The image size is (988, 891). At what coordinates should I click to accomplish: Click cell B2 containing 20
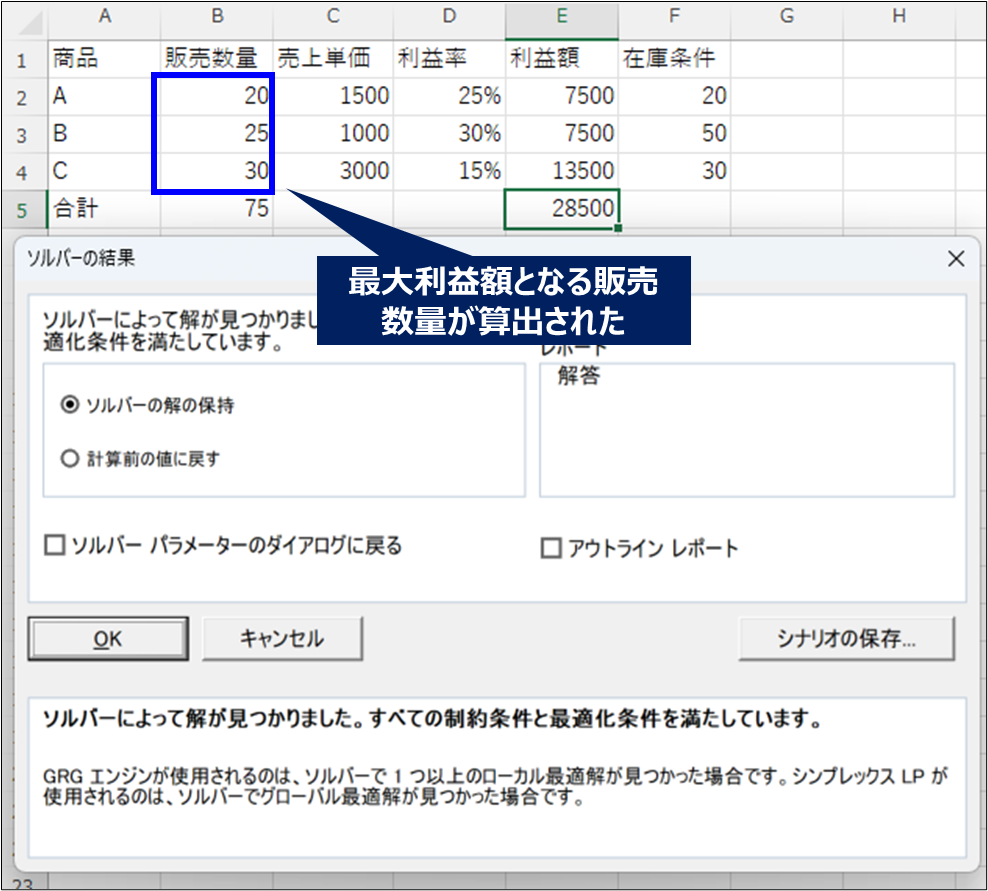(216, 96)
